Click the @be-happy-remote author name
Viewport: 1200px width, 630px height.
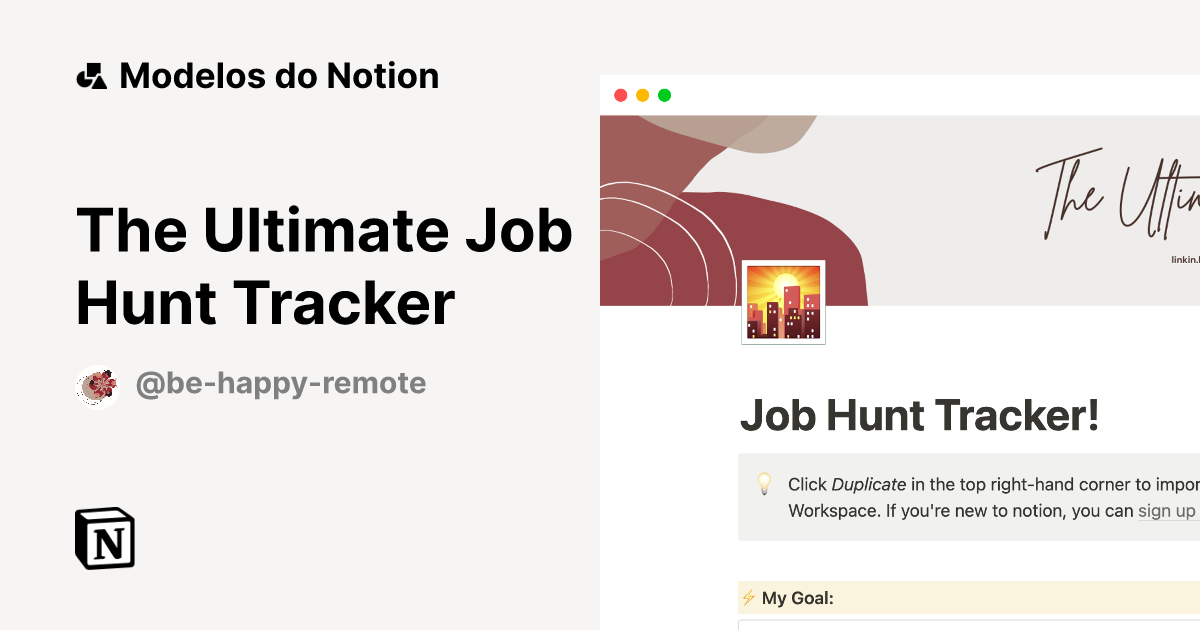(x=281, y=383)
